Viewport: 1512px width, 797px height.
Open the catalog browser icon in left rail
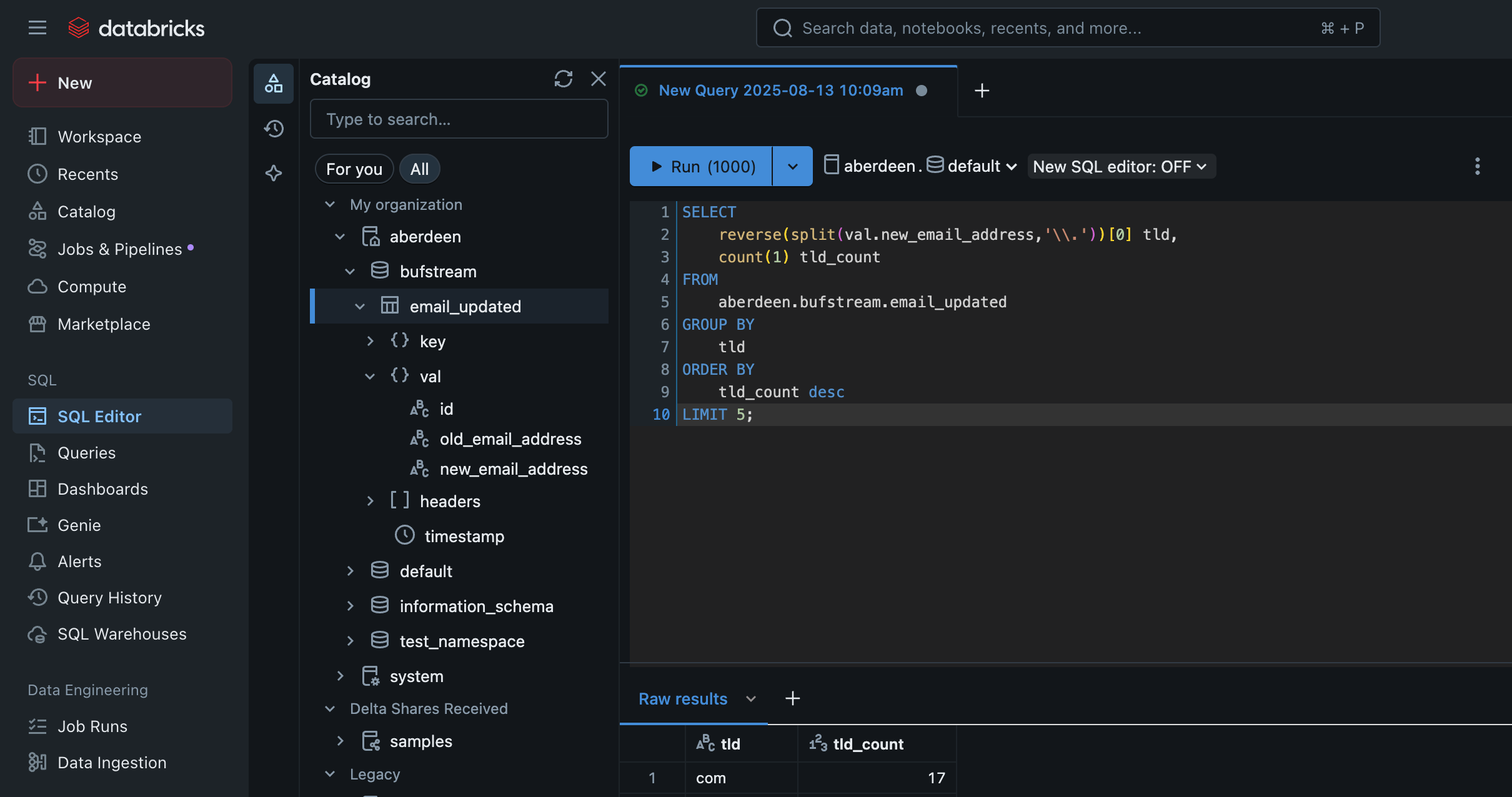click(x=273, y=82)
